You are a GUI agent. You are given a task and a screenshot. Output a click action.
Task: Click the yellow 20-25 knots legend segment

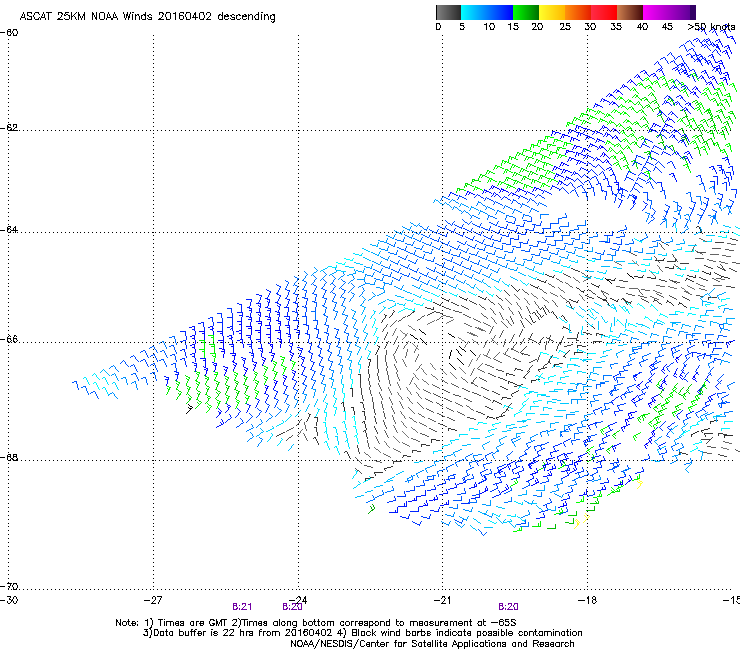tap(552, 12)
